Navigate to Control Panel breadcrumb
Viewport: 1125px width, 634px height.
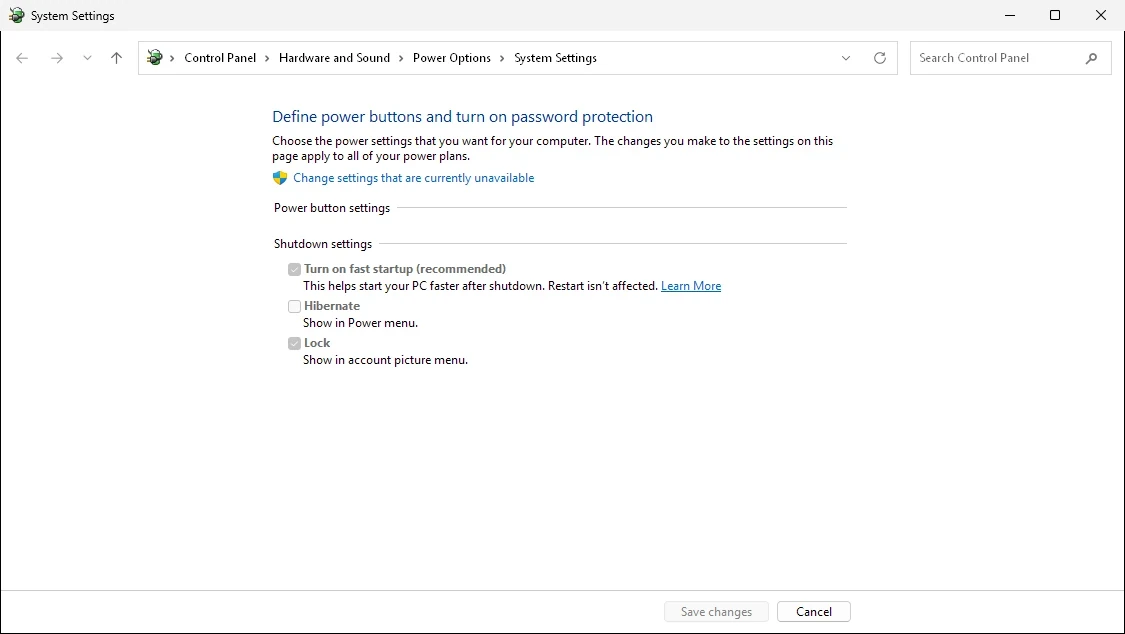pyautogui.click(x=220, y=58)
